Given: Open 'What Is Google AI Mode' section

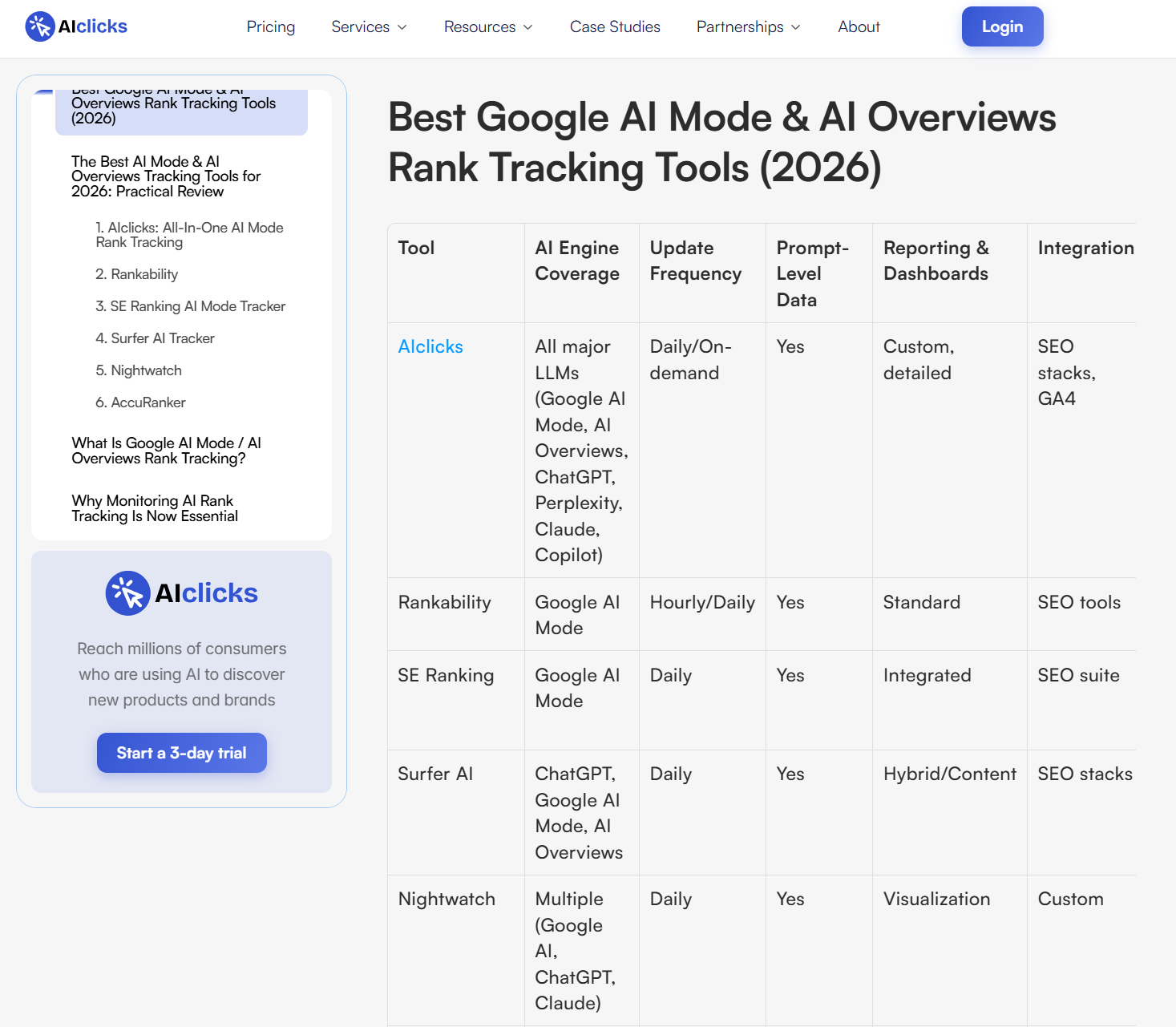Looking at the screenshot, I should [165, 451].
